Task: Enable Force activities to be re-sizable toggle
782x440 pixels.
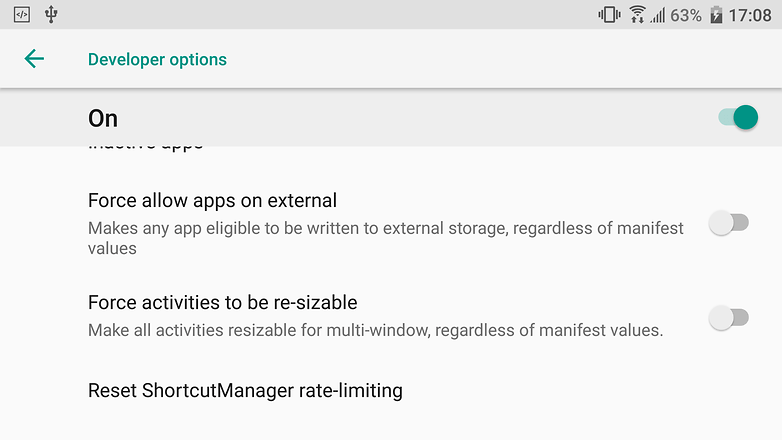Action: (x=729, y=318)
